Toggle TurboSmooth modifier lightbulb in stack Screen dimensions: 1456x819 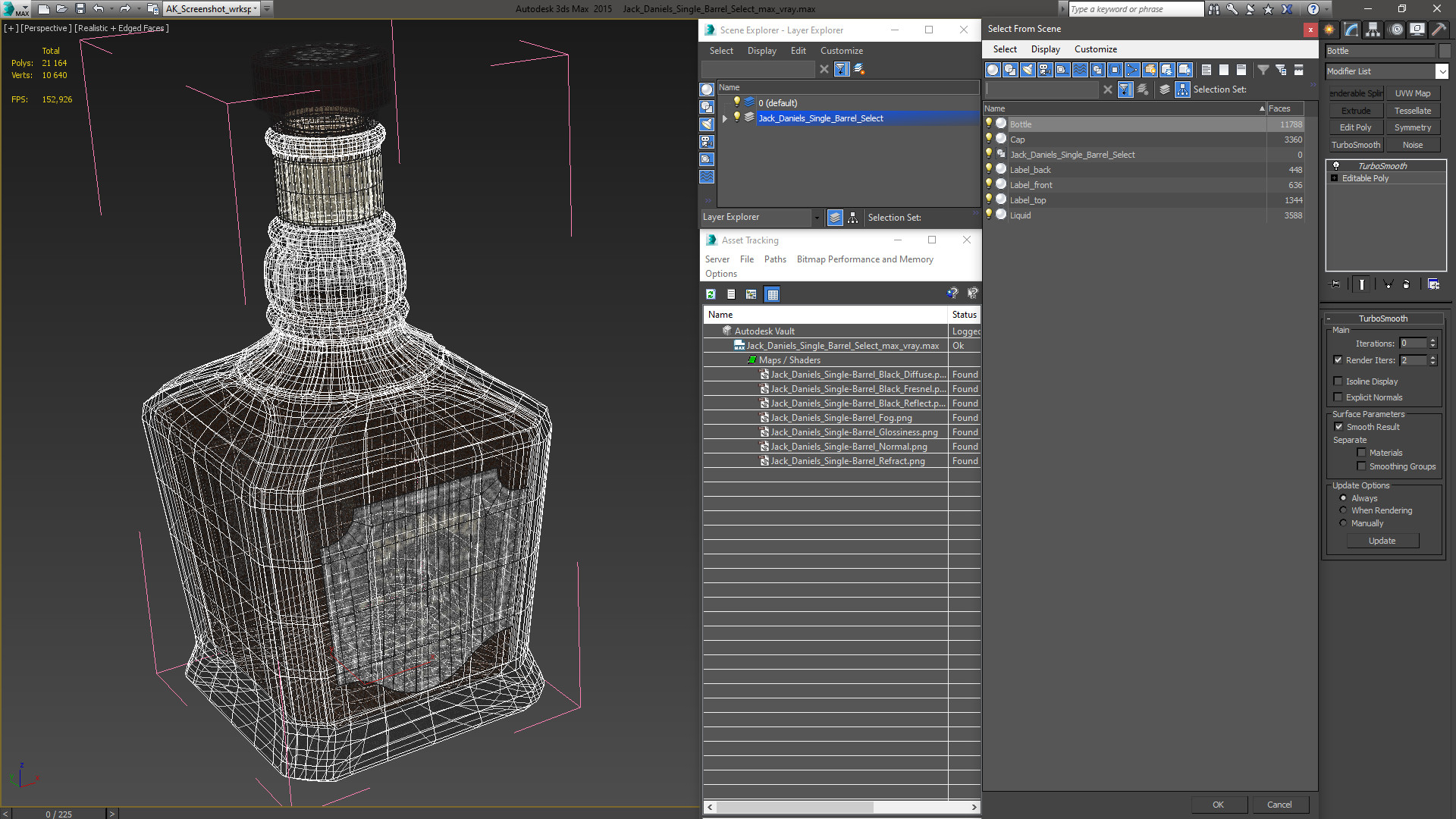(x=1336, y=166)
